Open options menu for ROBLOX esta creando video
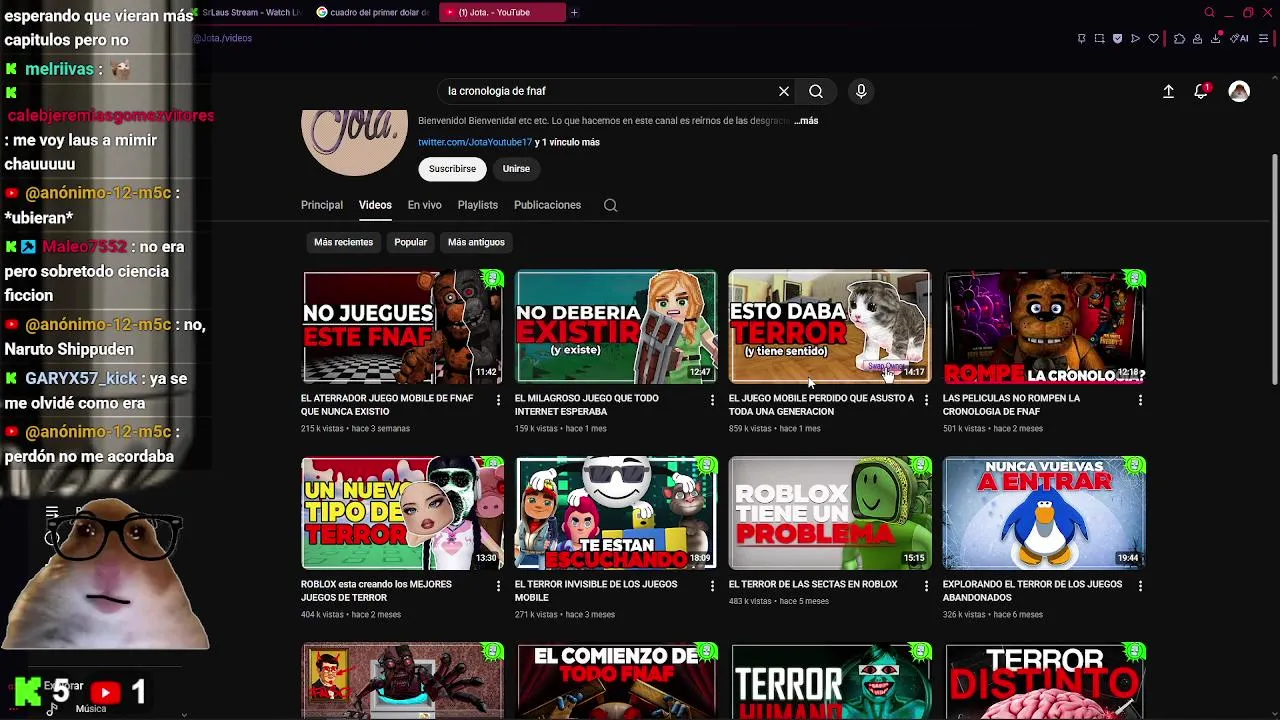This screenshot has width=1280, height=720. 498,586
